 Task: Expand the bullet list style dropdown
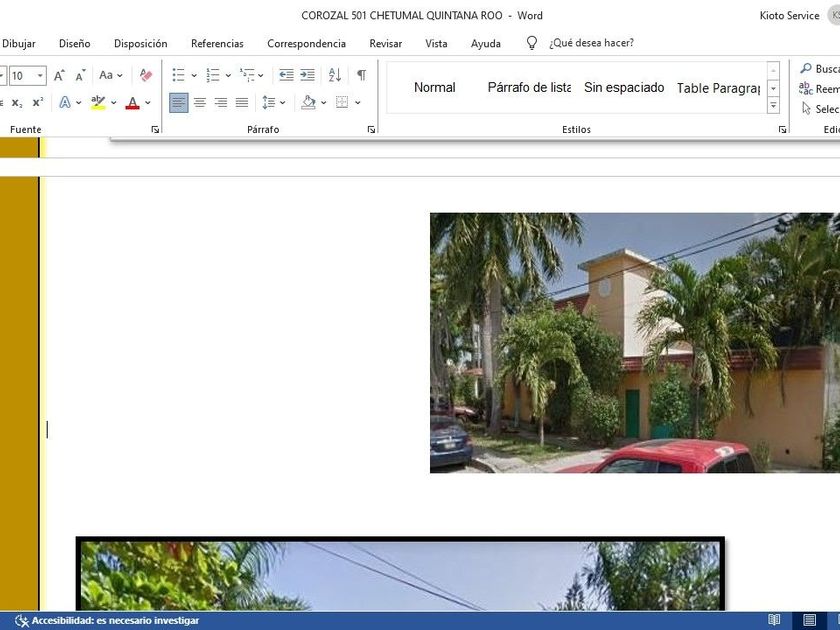pyautogui.click(x=194, y=75)
